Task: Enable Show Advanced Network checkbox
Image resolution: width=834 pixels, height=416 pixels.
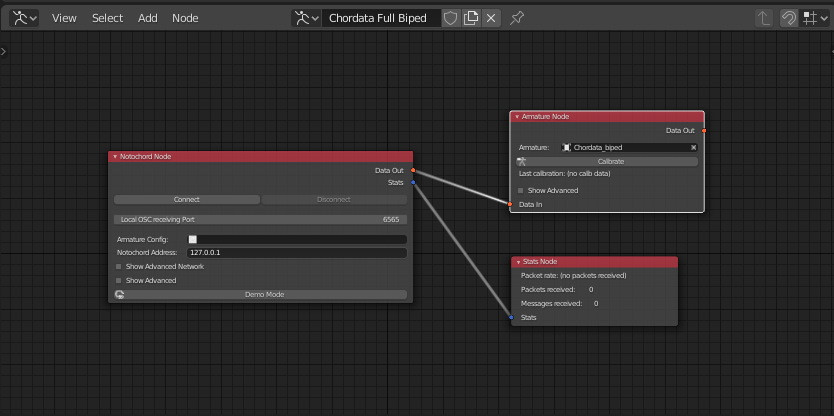Action: [119, 267]
